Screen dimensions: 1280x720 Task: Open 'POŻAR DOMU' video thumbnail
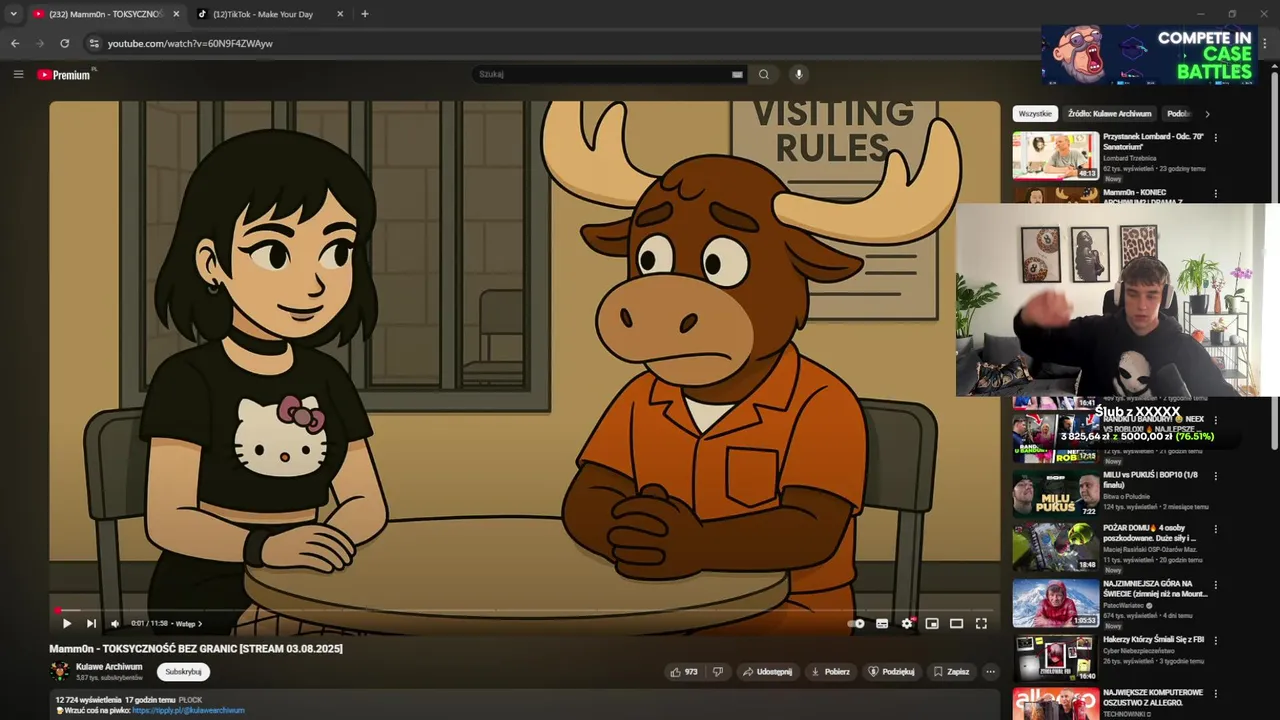coord(1055,546)
